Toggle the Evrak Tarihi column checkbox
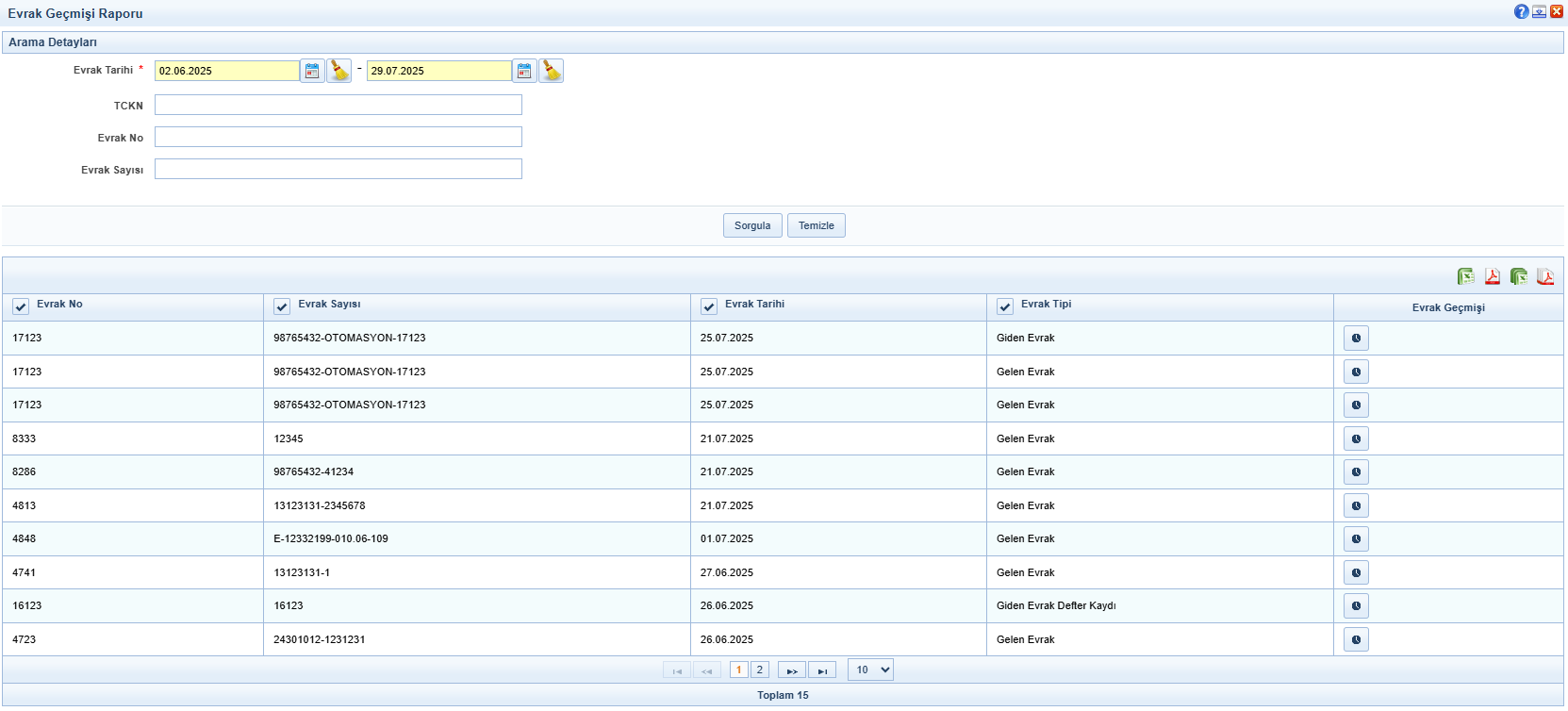 tap(709, 306)
